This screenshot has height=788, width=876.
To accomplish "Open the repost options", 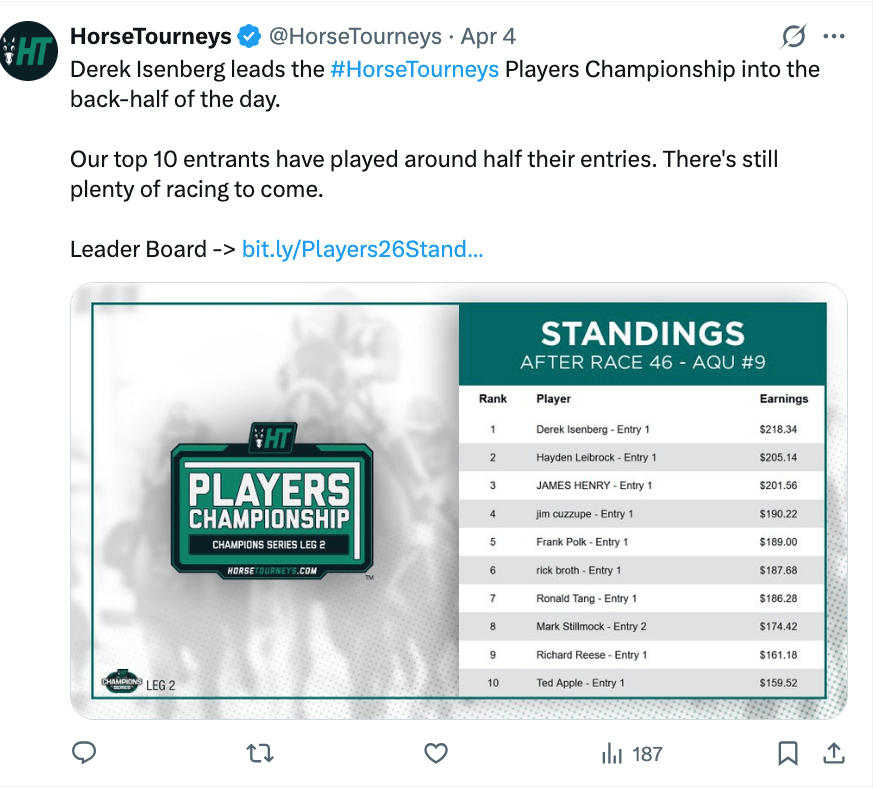I will (259, 753).
